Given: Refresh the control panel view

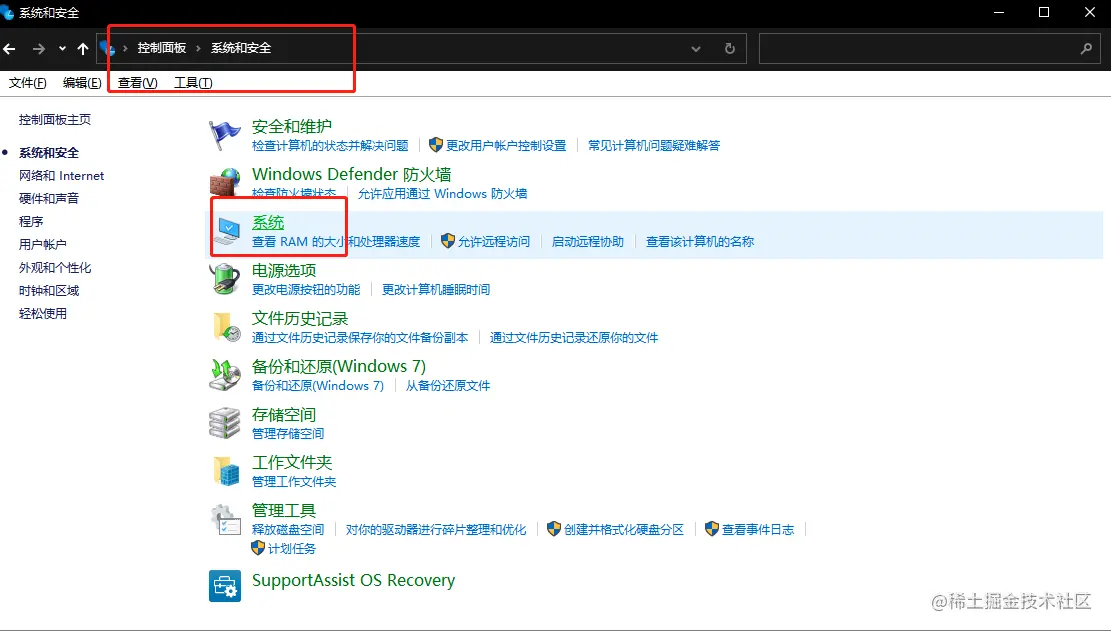Looking at the screenshot, I should tap(730, 49).
